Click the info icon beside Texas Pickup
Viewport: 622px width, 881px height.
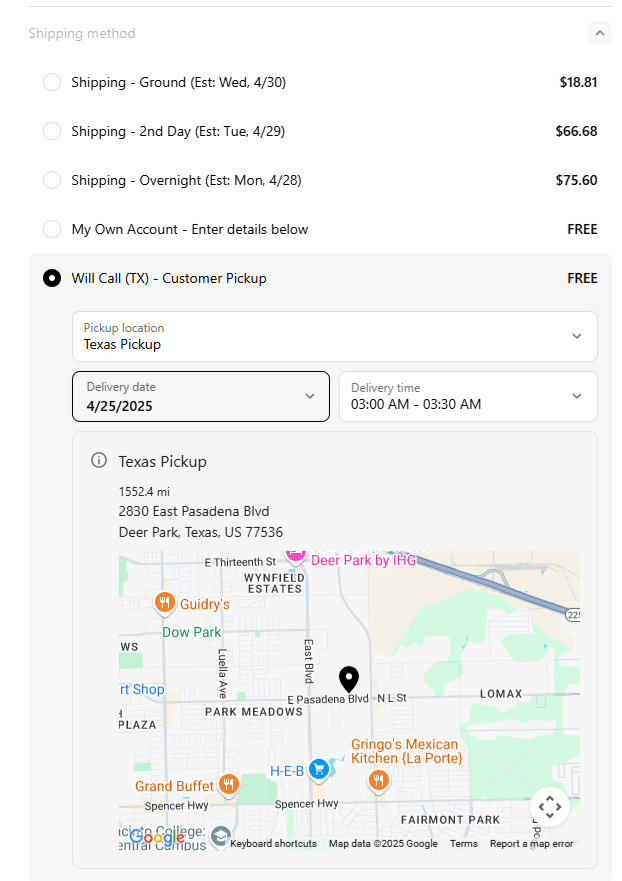[x=98, y=460]
